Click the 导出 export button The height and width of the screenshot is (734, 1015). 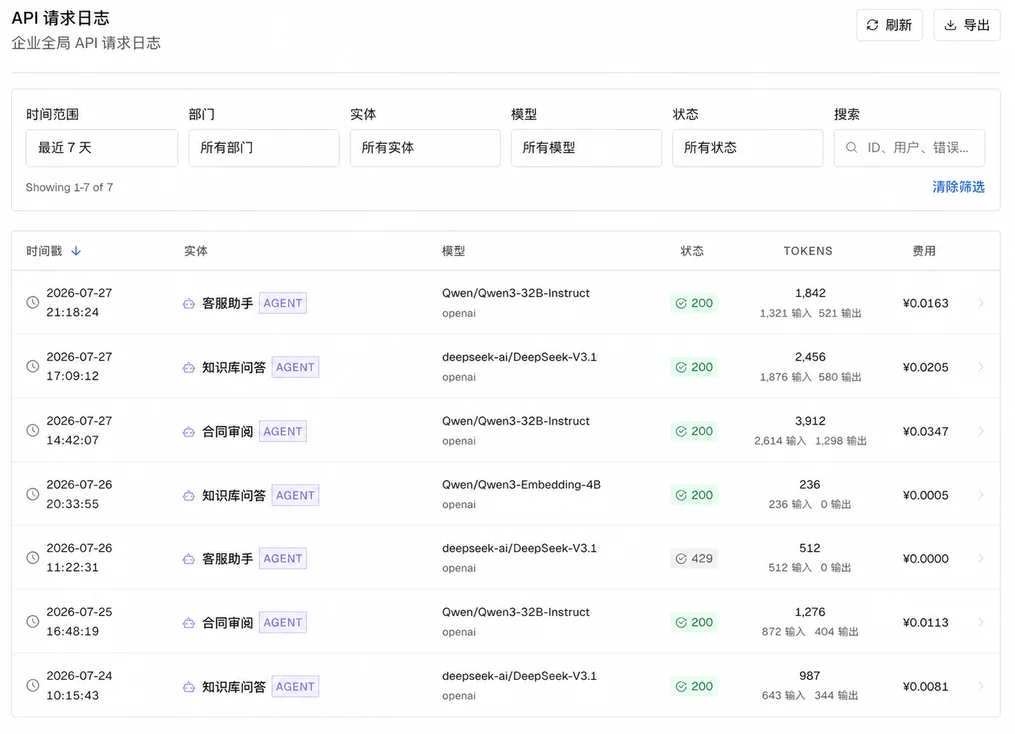pyautogui.click(x=966, y=25)
